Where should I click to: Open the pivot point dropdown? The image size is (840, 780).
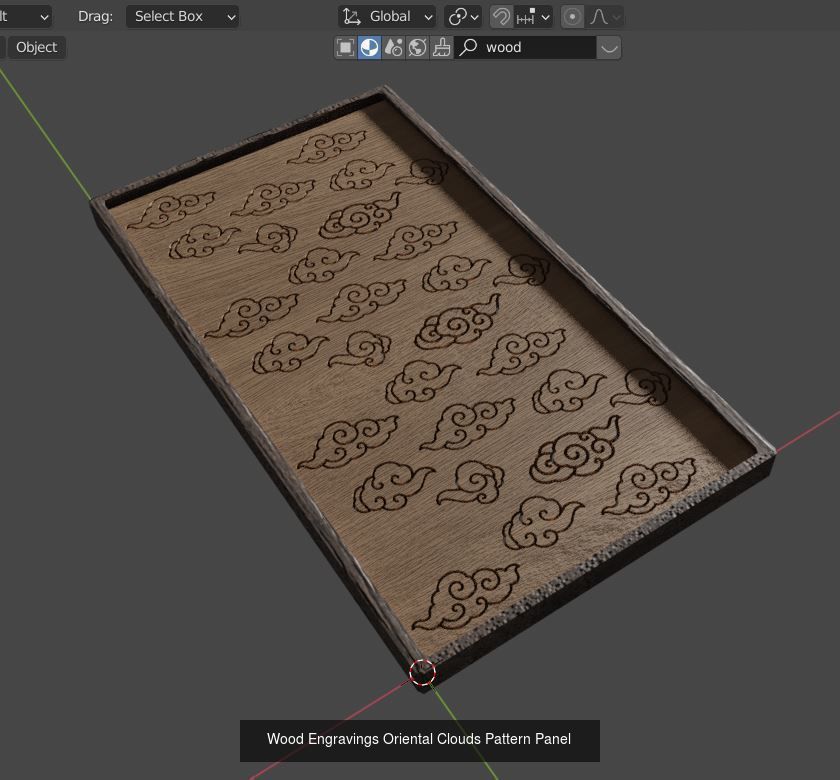[x=463, y=17]
